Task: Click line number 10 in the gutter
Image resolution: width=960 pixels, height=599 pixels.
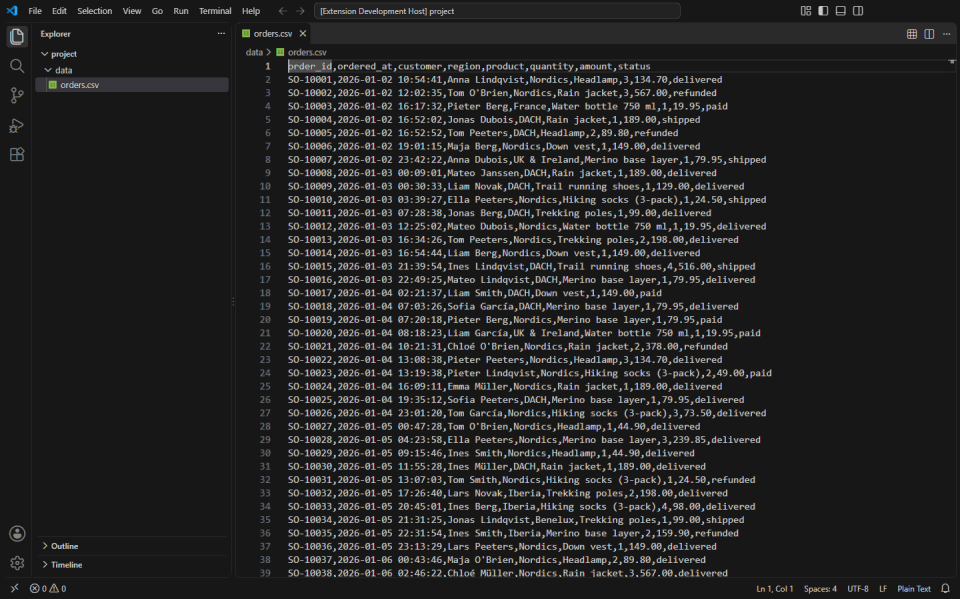Action: 264,186
